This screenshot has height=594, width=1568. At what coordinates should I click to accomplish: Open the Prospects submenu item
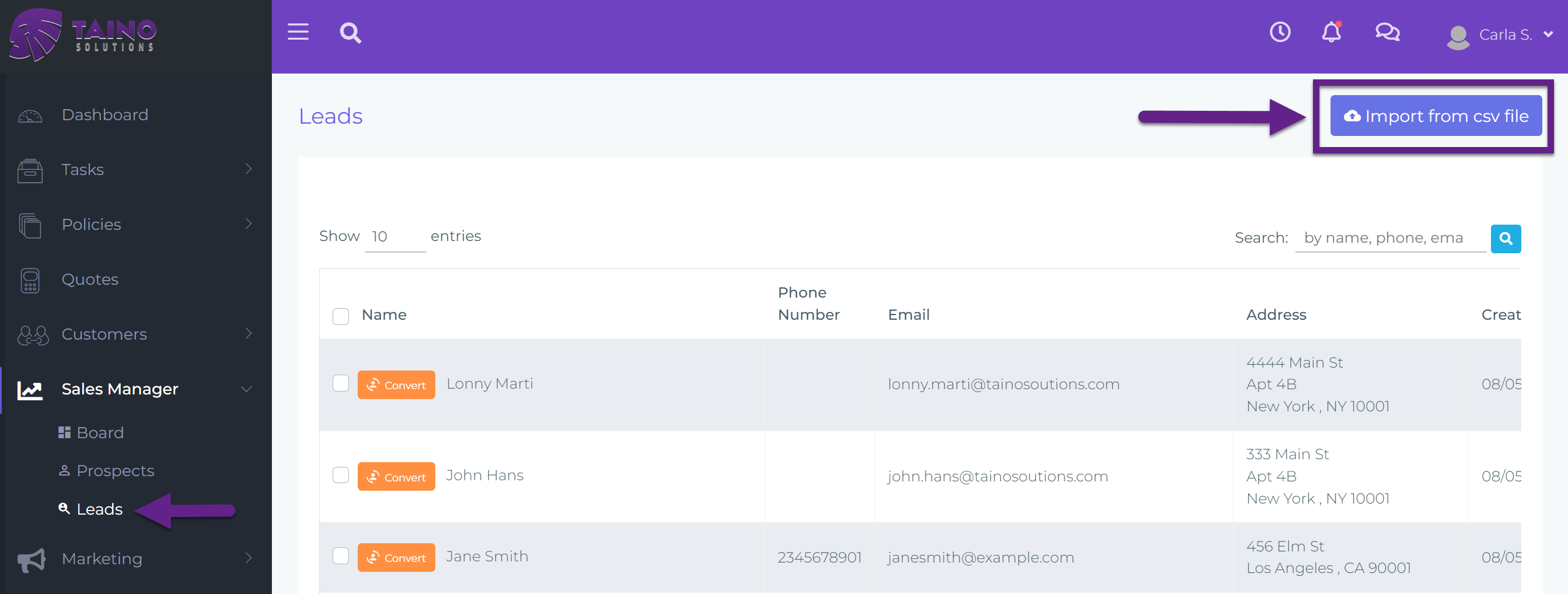115,470
